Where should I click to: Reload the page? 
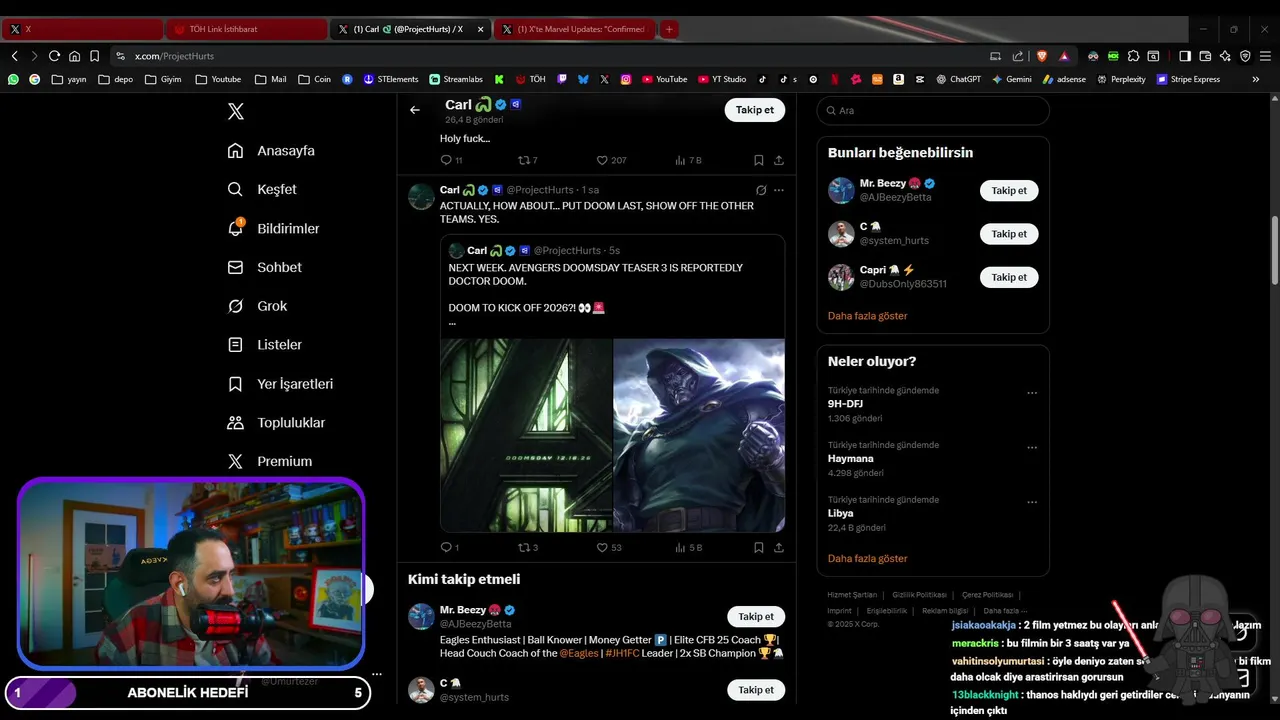click(x=54, y=56)
